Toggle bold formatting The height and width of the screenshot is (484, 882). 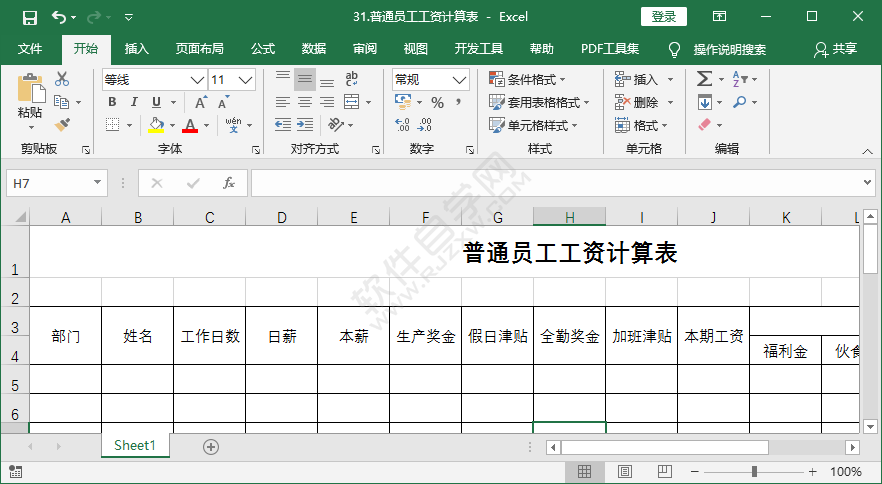(112, 102)
